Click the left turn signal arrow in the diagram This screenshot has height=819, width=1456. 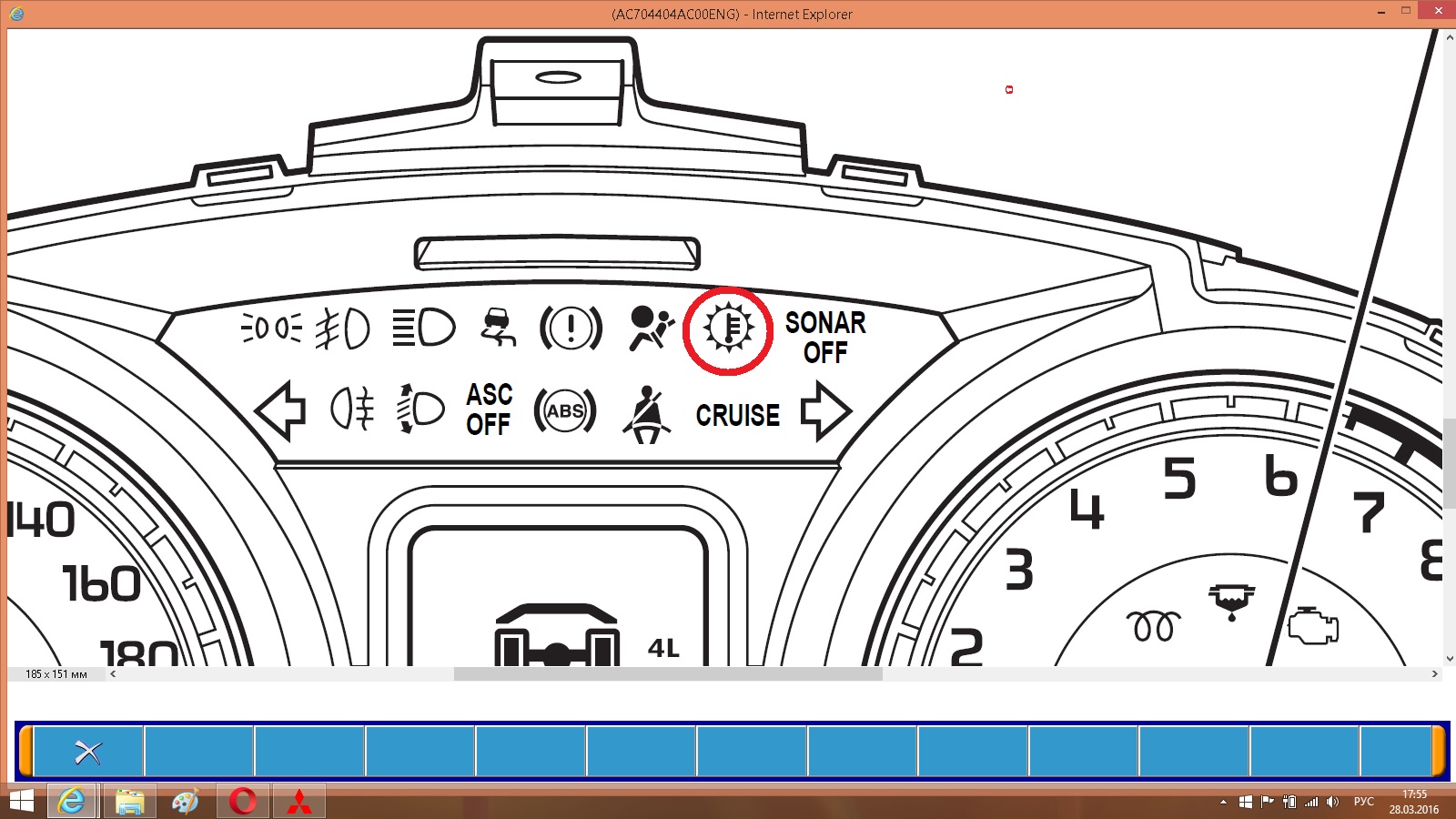(x=281, y=411)
